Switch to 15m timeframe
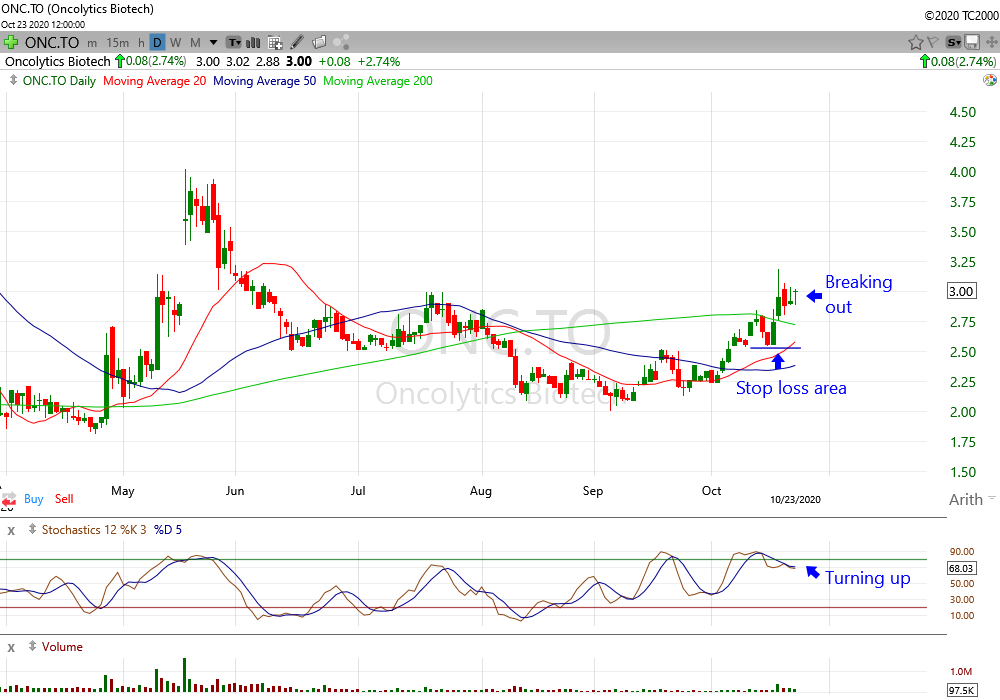The height and width of the screenshot is (700, 1000). pyautogui.click(x=117, y=43)
